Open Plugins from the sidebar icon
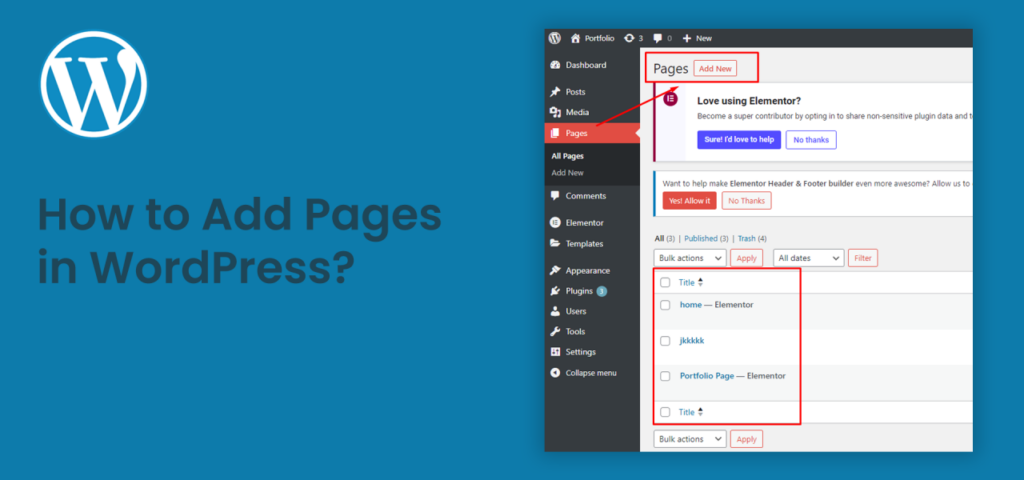The height and width of the screenshot is (480, 1024). coord(555,291)
